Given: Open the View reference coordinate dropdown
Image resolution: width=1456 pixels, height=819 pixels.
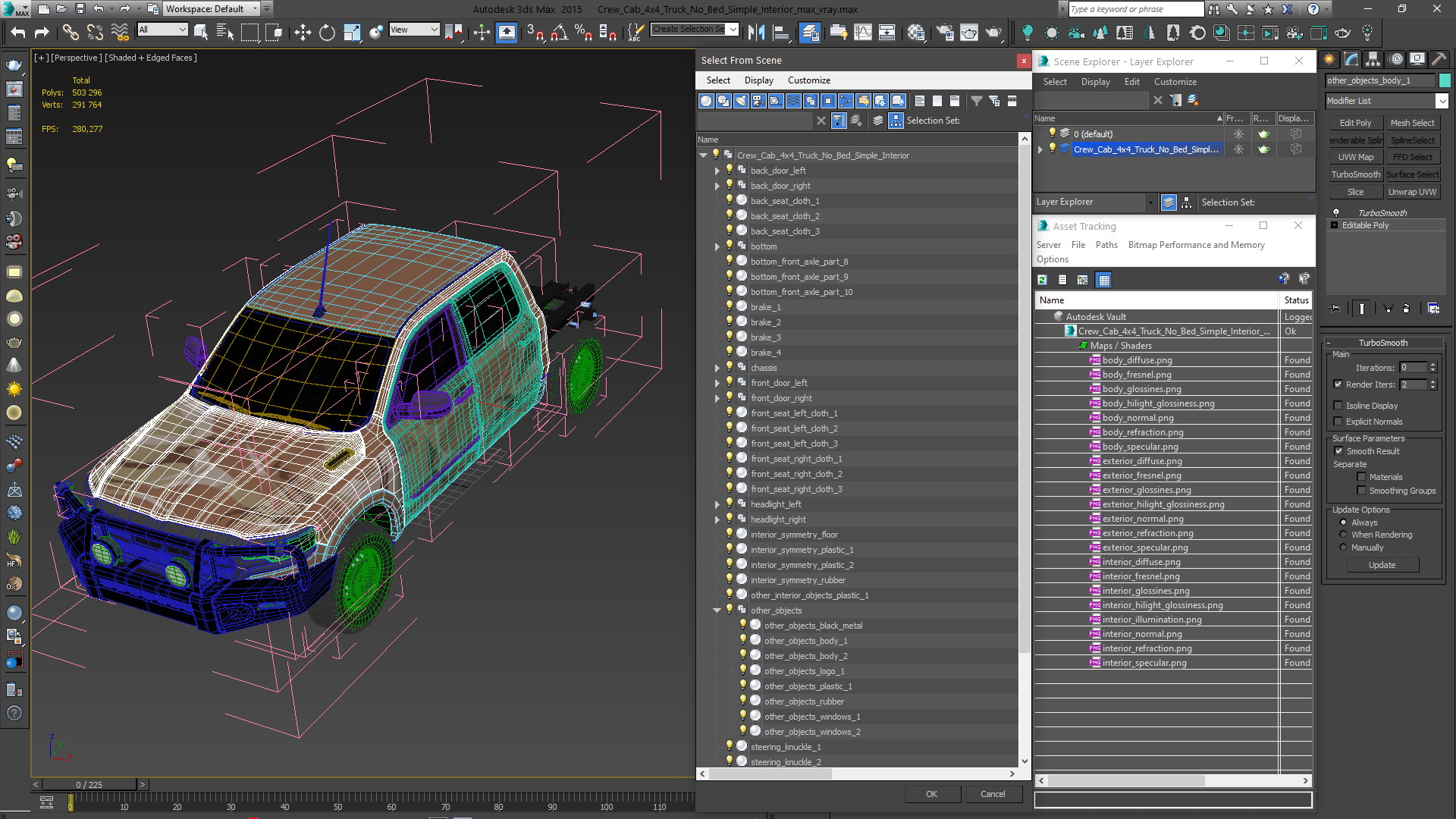Looking at the screenshot, I should [x=414, y=30].
